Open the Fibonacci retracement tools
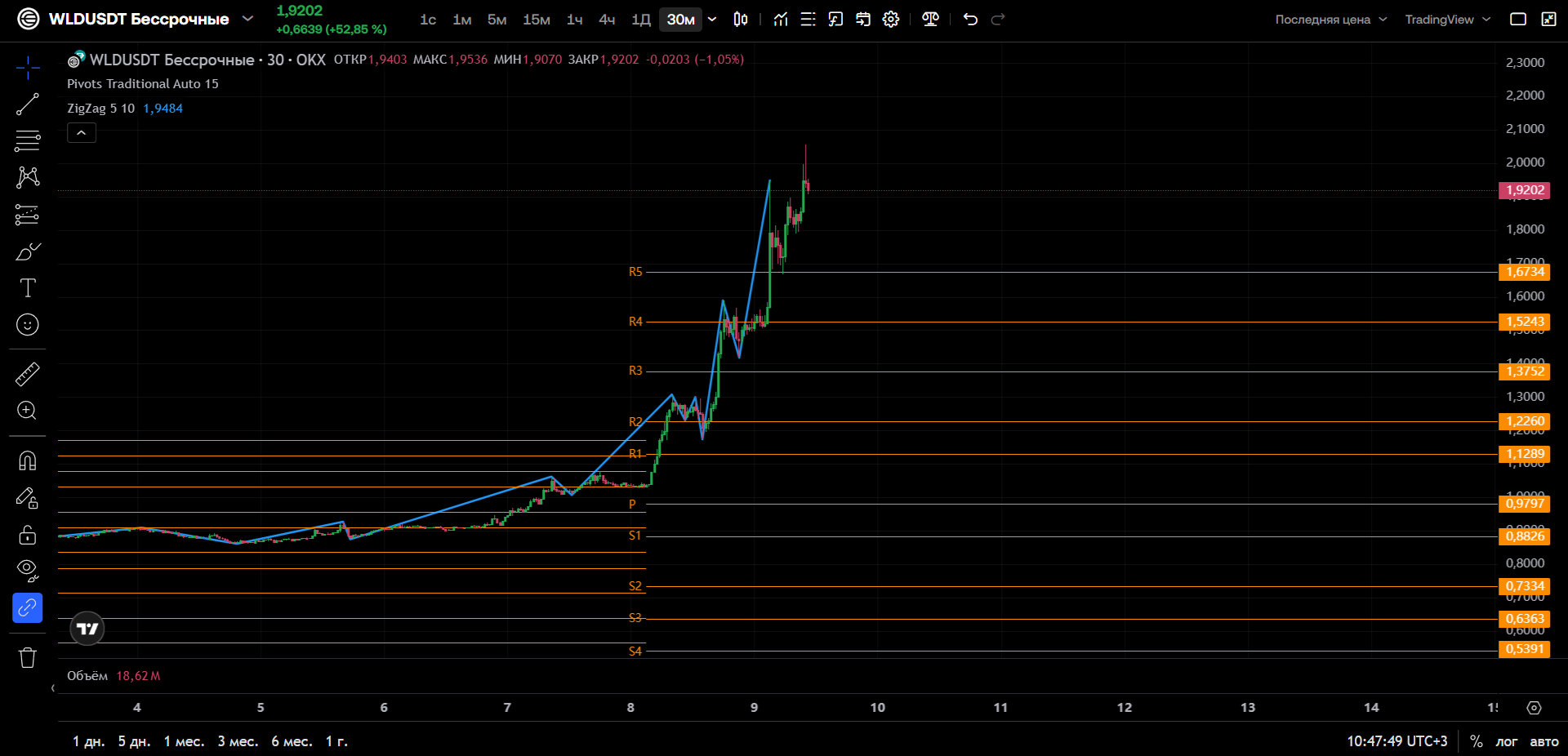 pyautogui.click(x=27, y=140)
